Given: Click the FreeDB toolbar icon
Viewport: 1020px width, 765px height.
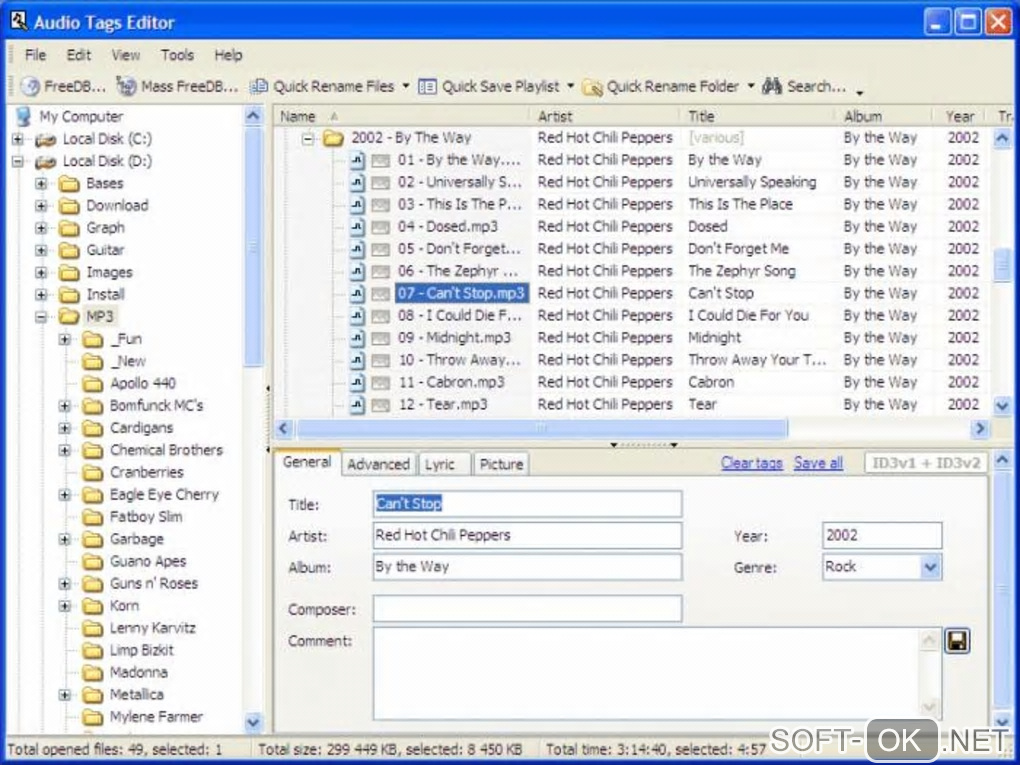Looking at the screenshot, I should pos(30,86).
